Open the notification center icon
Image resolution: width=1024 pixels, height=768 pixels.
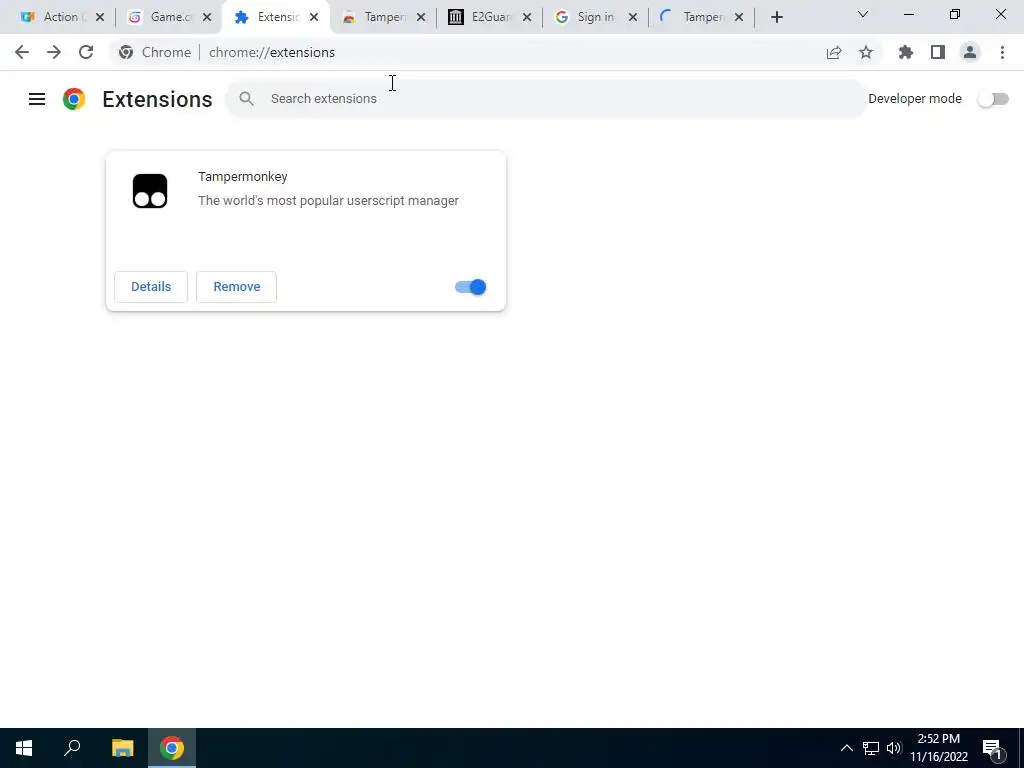click(992, 749)
